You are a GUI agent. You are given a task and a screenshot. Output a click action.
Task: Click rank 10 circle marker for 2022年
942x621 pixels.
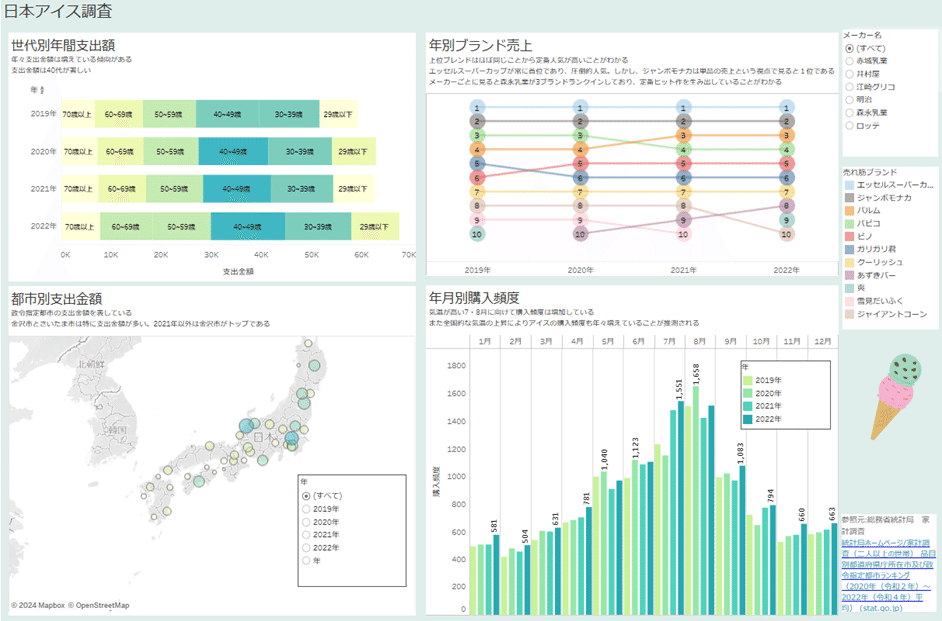(786, 234)
